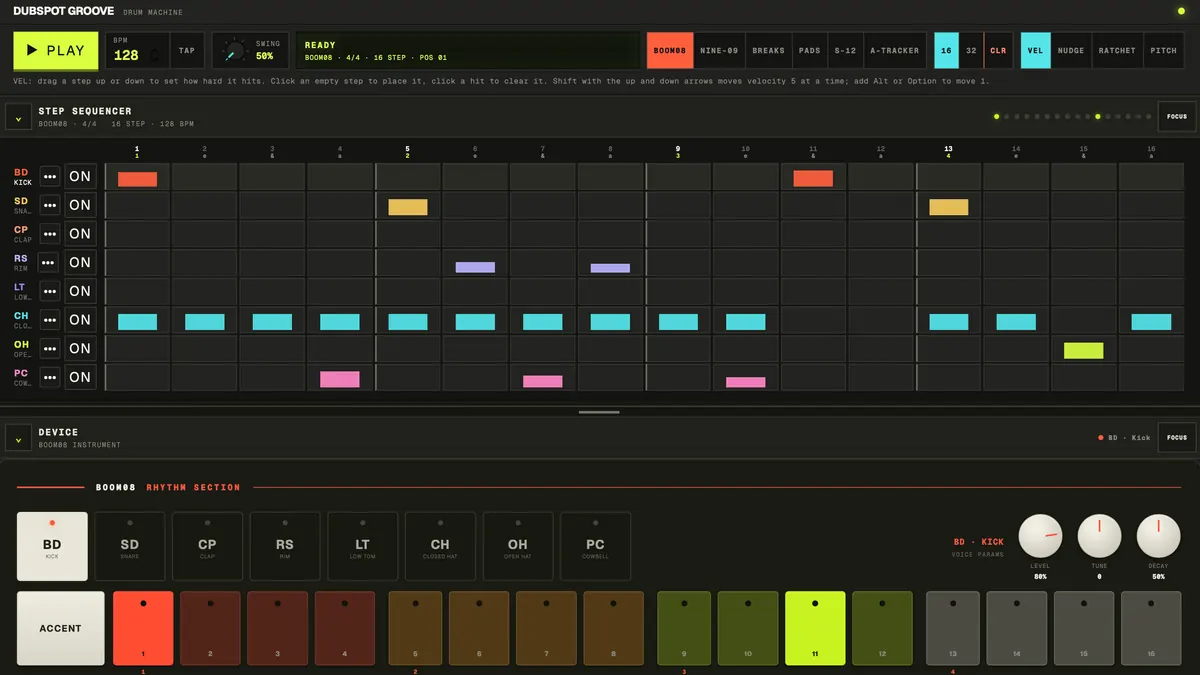The image size is (1200, 675).
Task: Tap step pad 16 in rhythm section
Action: pos(1151,628)
